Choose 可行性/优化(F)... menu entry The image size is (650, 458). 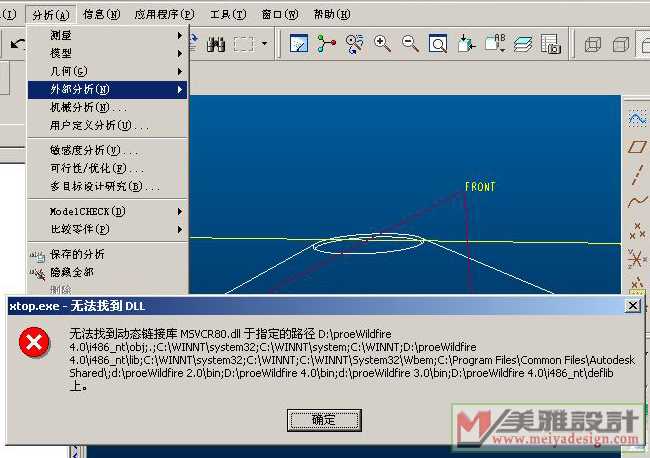(108, 168)
